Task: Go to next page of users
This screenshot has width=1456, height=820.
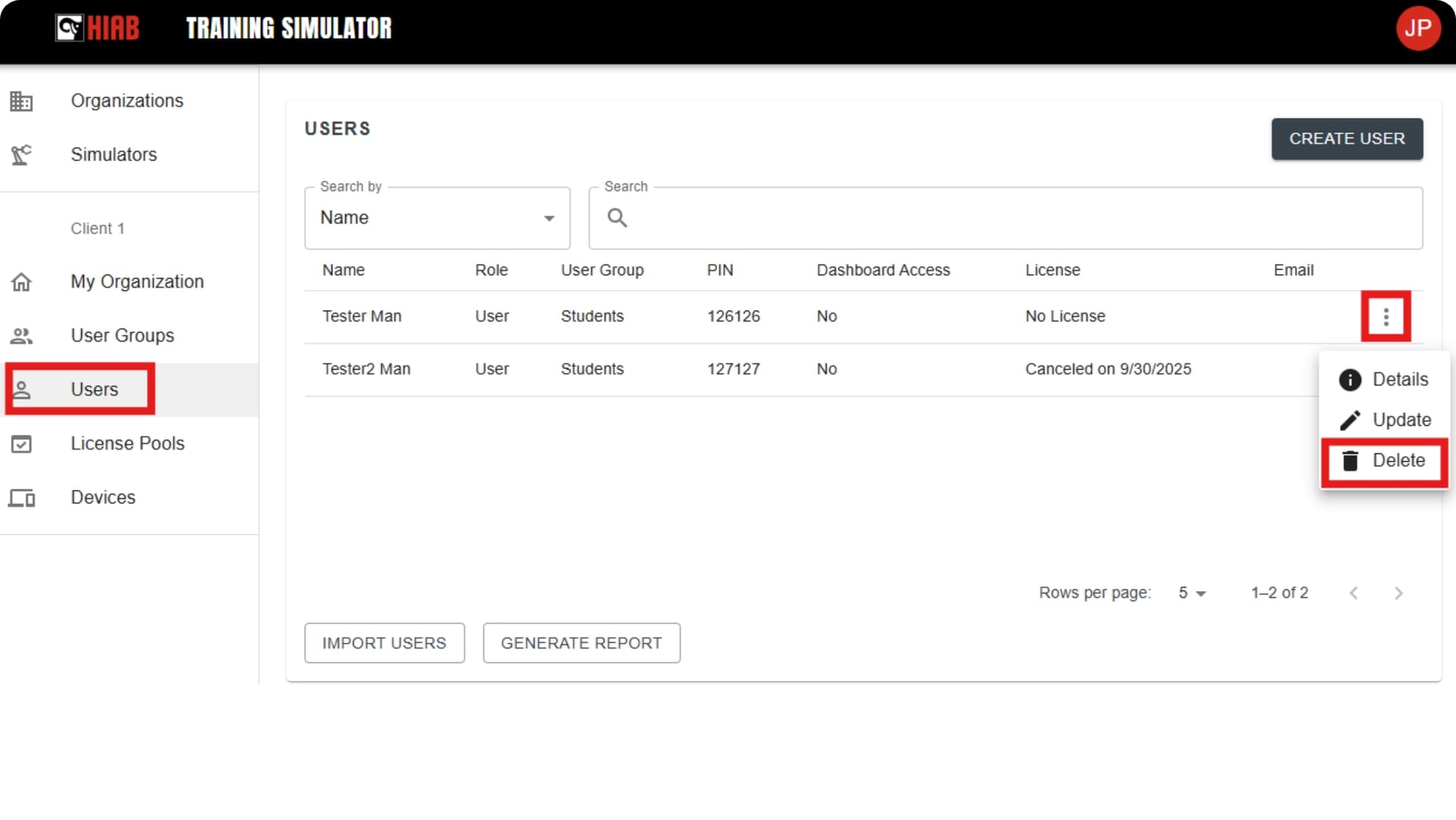Action: tap(1398, 593)
